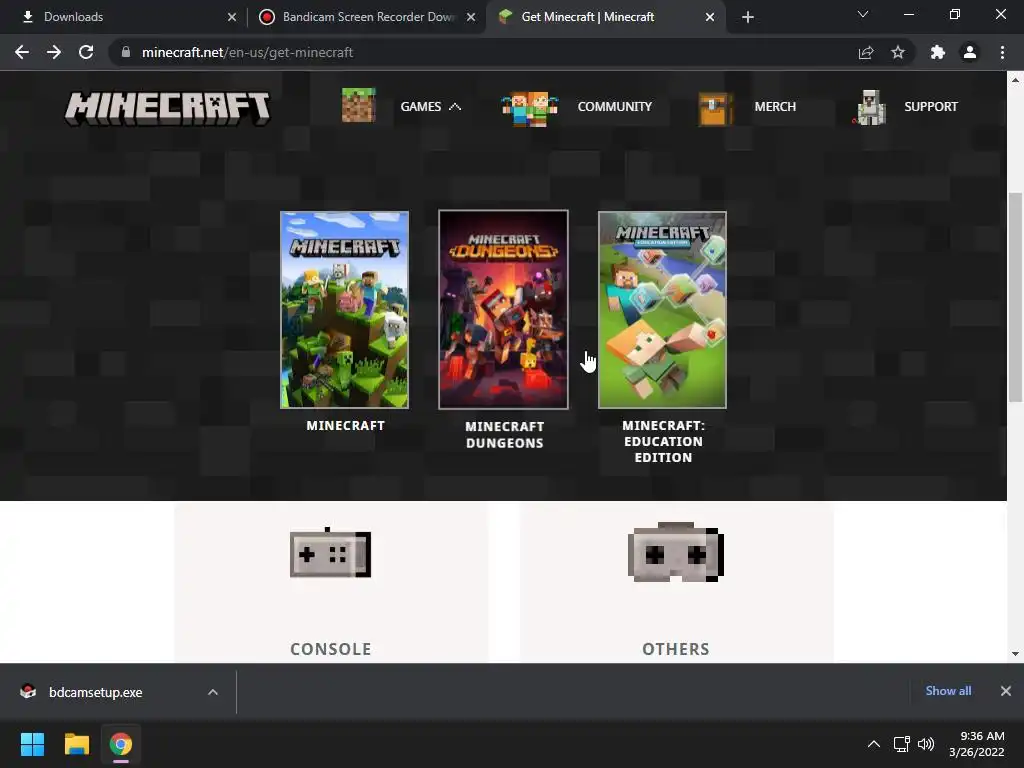Choose the CONSOLE platform label

tap(330, 649)
